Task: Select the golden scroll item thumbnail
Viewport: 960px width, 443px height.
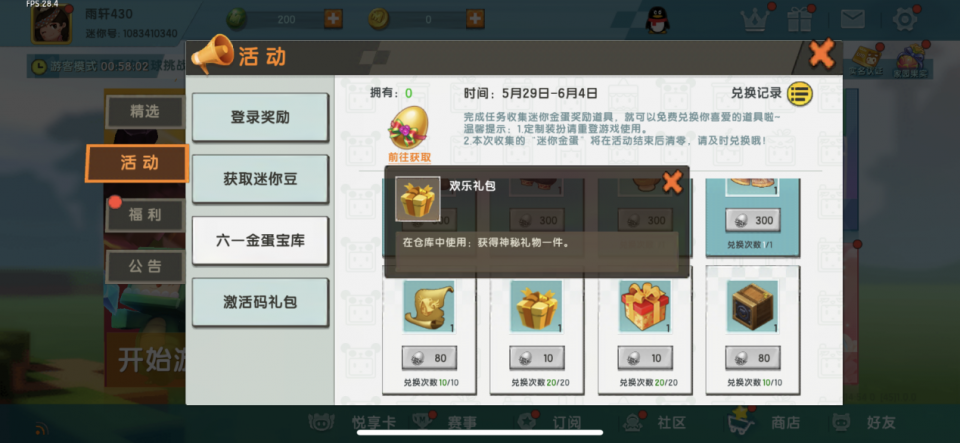Action: coord(429,307)
